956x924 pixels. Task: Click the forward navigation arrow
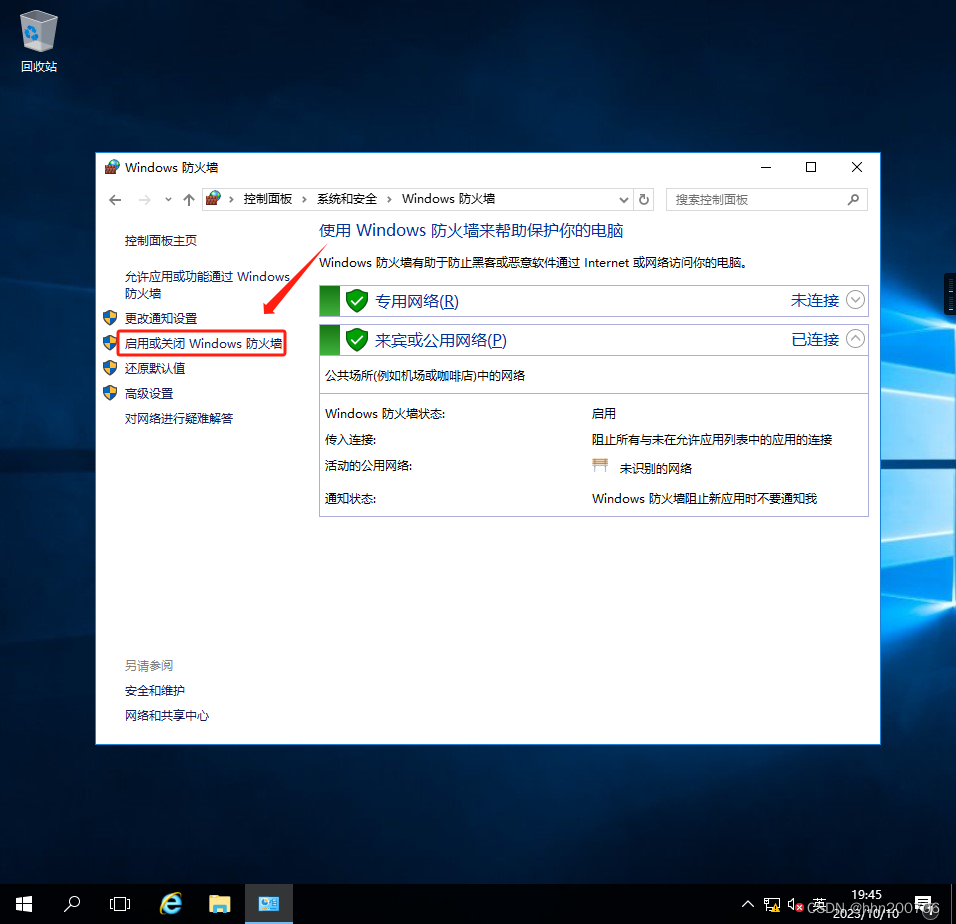click(x=144, y=200)
